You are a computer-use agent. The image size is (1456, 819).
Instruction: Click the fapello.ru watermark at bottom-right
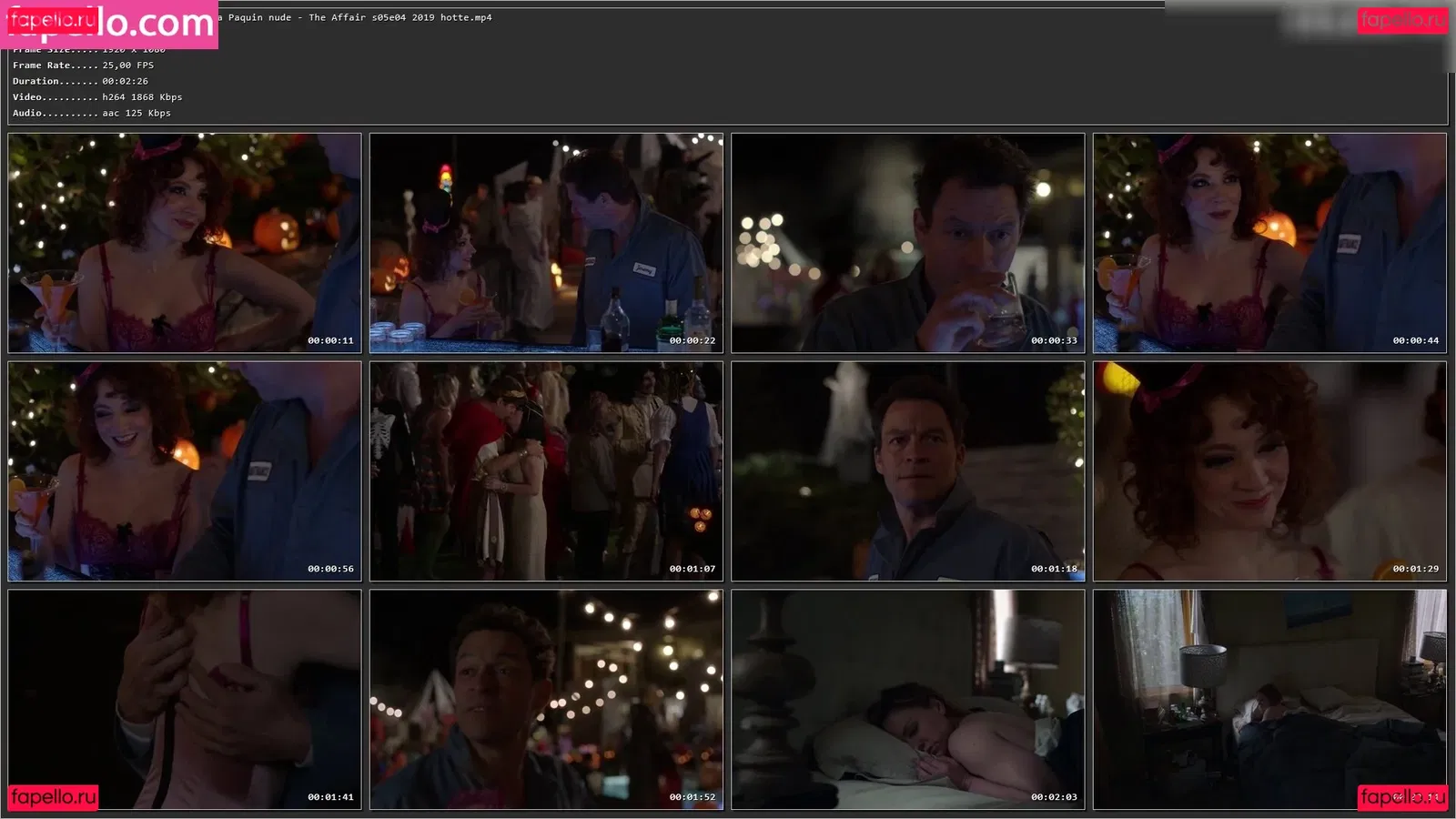pyautogui.click(x=1402, y=797)
